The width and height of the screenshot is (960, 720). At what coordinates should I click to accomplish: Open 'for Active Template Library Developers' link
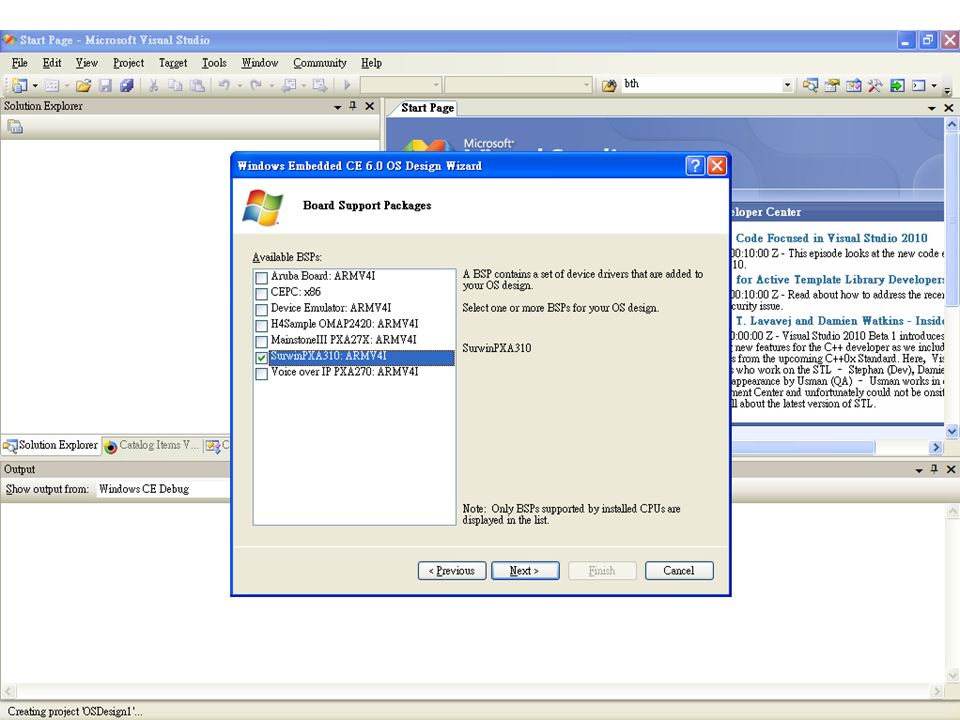click(x=839, y=279)
